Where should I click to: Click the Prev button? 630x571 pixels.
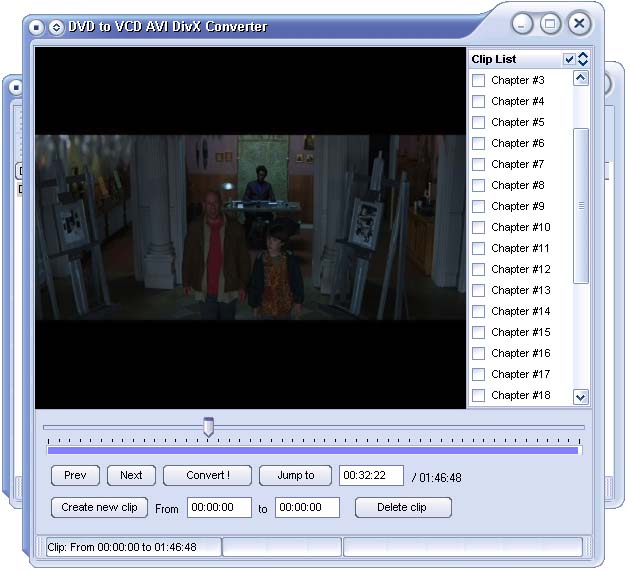click(75, 475)
